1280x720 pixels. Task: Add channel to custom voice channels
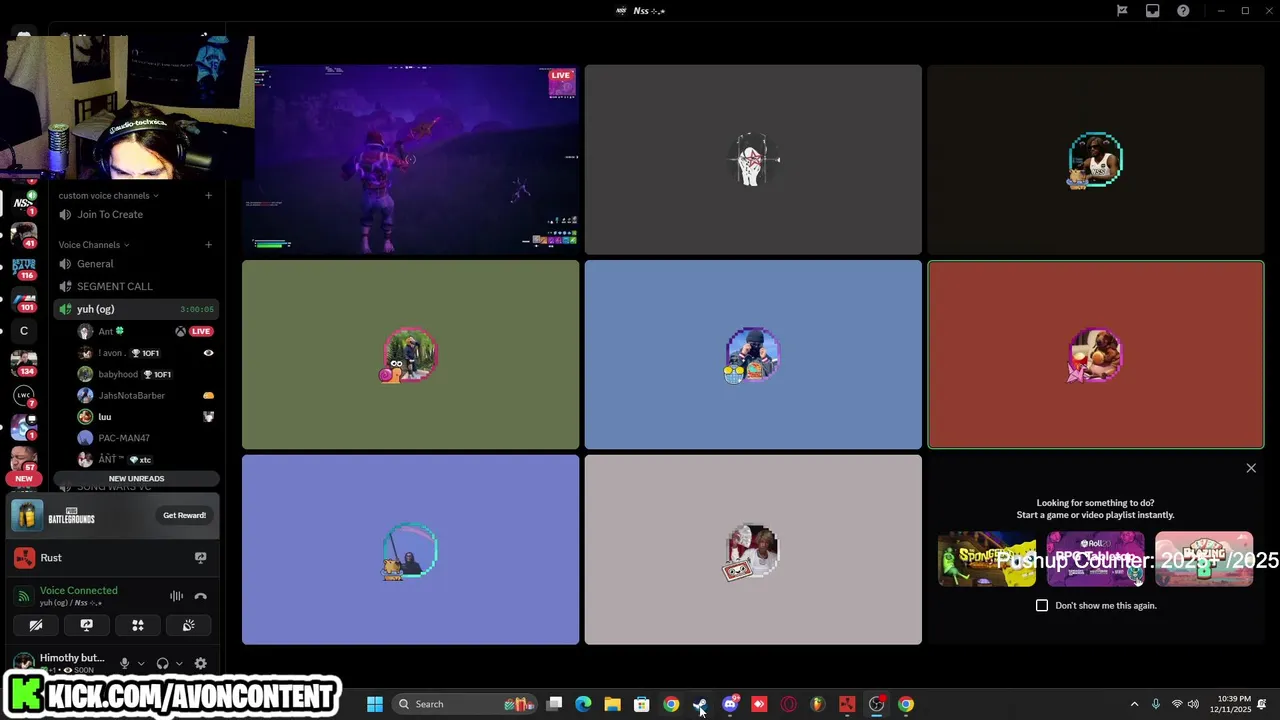(208, 196)
